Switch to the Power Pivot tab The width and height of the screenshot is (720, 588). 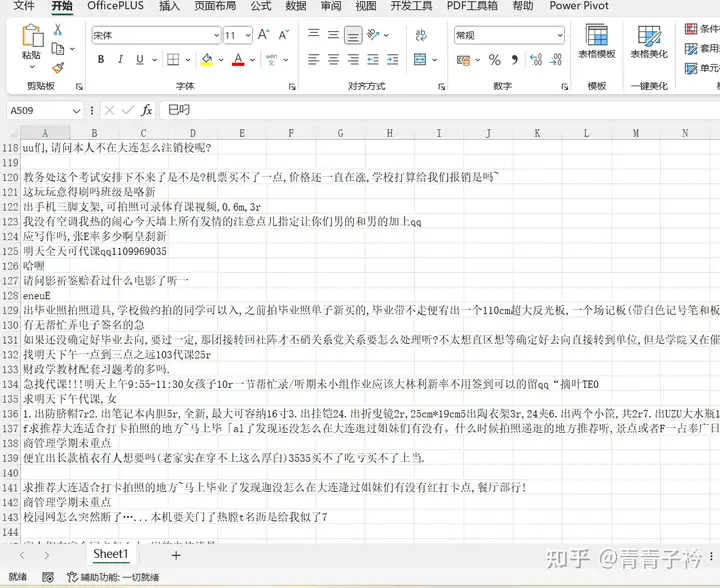tap(579, 6)
